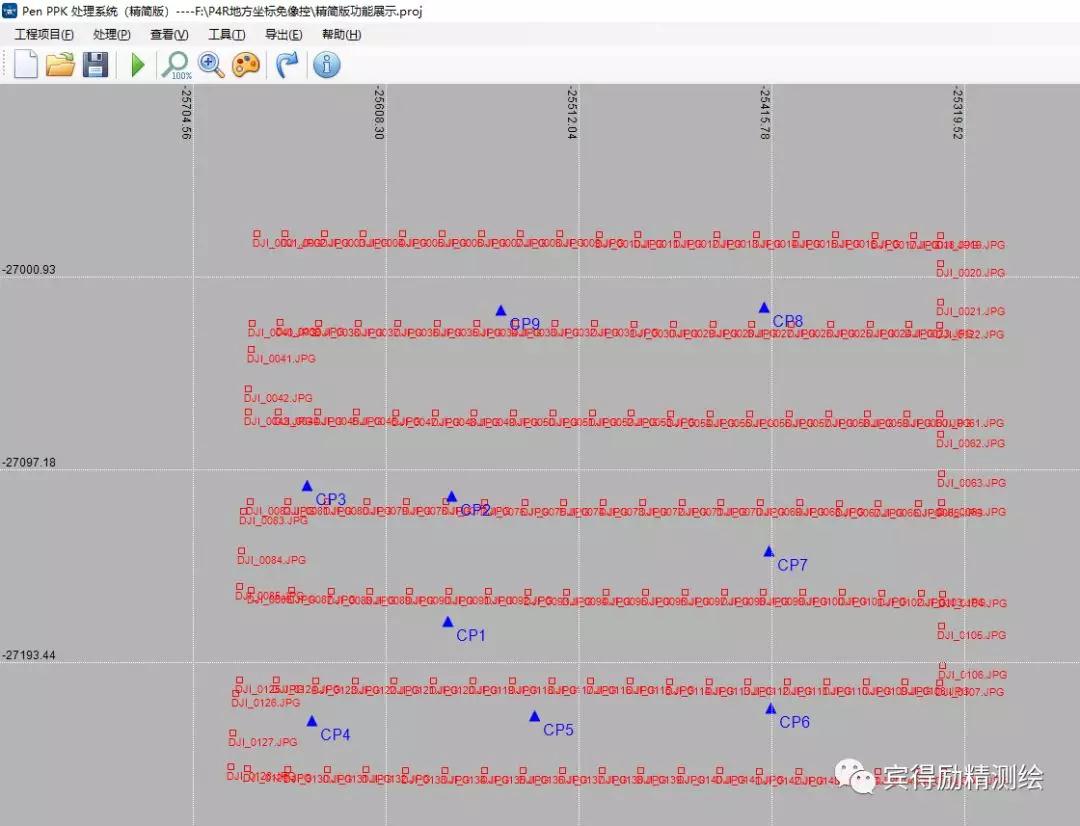Select control point CP9 triangle

pos(501,311)
